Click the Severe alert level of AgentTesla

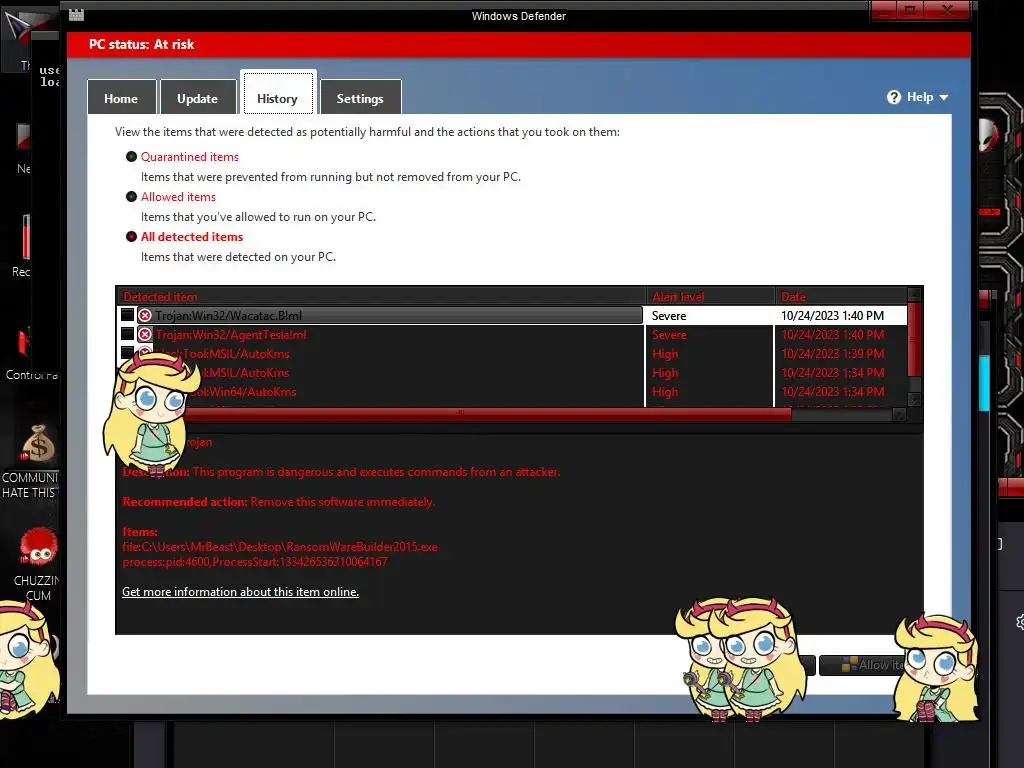point(669,334)
